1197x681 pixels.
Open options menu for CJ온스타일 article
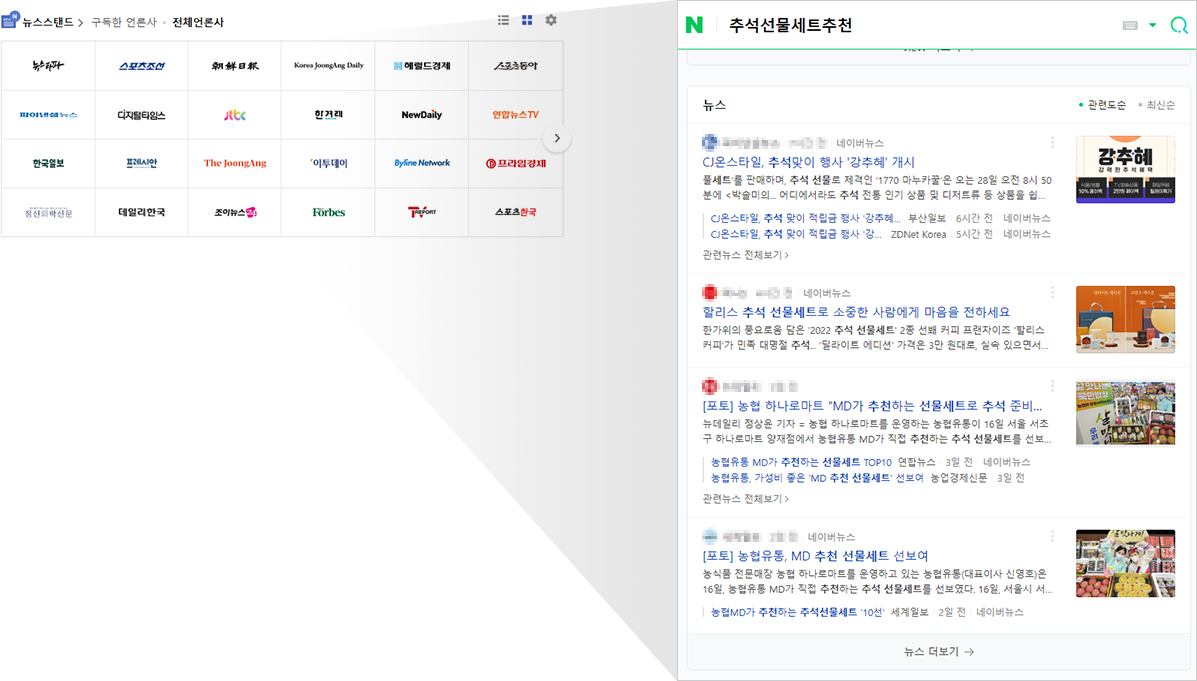click(x=1052, y=142)
